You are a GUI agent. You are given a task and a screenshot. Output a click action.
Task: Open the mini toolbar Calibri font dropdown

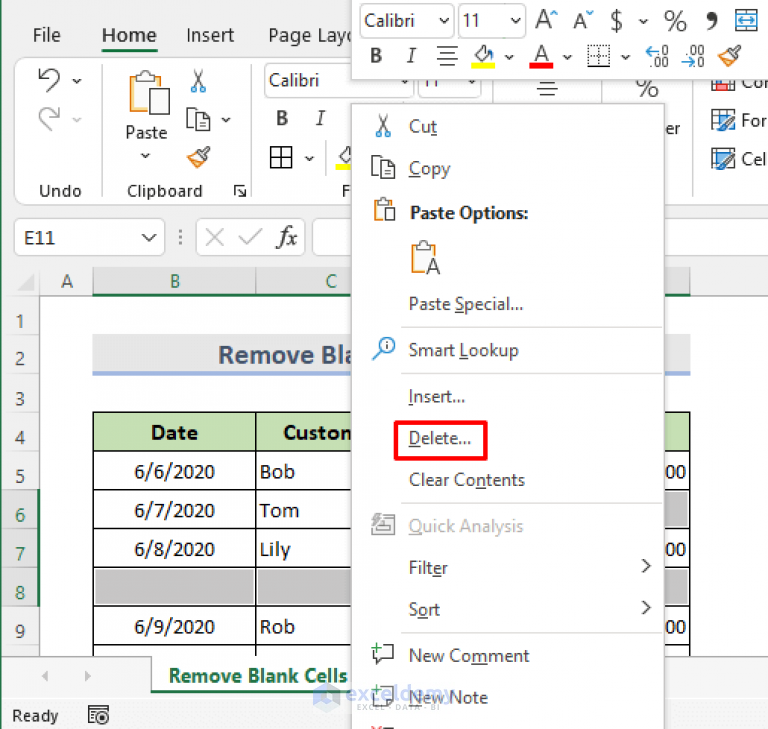[444, 21]
